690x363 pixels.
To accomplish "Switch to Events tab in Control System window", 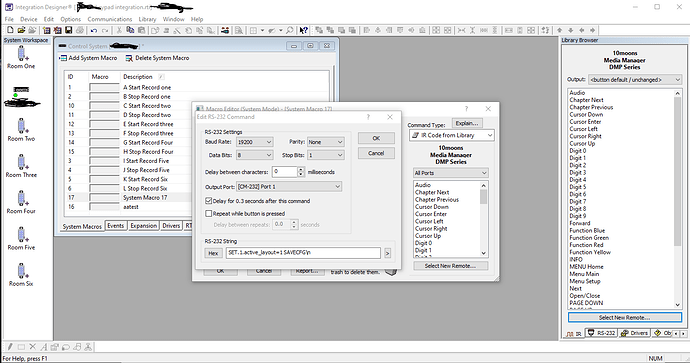I will pyautogui.click(x=116, y=226).
